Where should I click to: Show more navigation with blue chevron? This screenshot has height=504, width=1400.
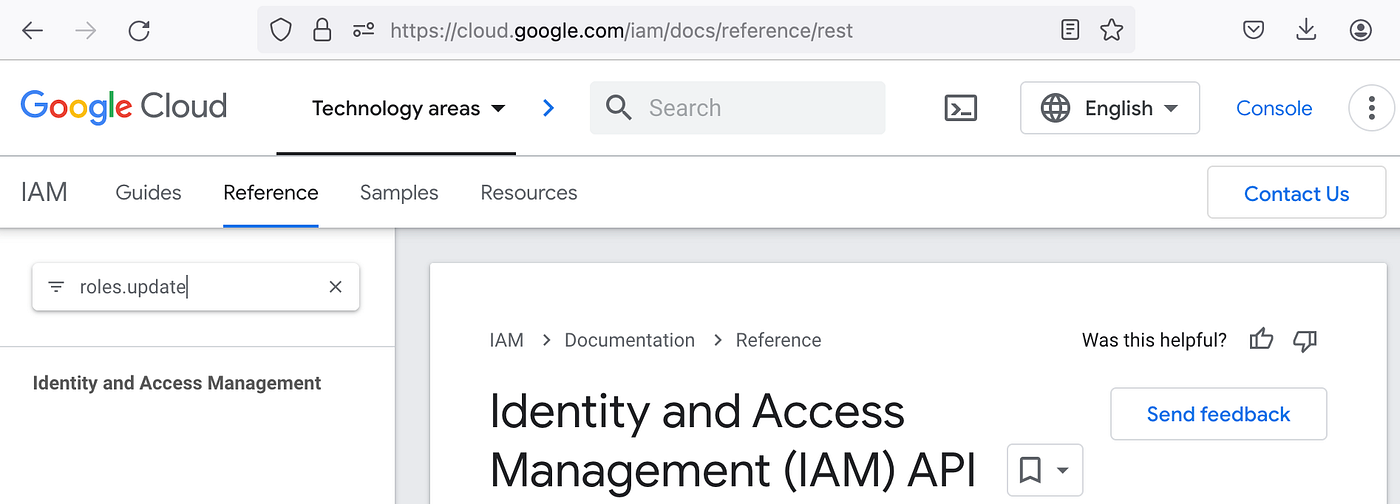(x=548, y=108)
